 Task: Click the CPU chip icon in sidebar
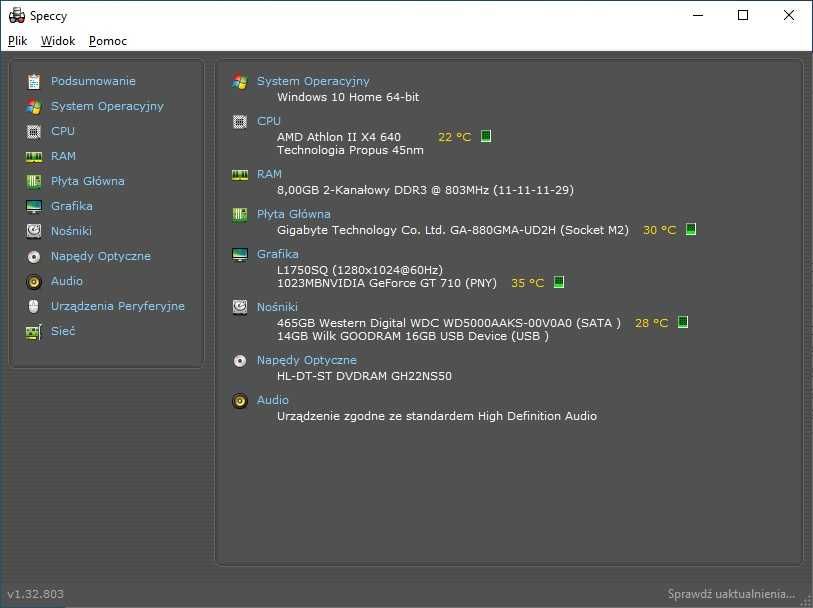[x=34, y=131]
